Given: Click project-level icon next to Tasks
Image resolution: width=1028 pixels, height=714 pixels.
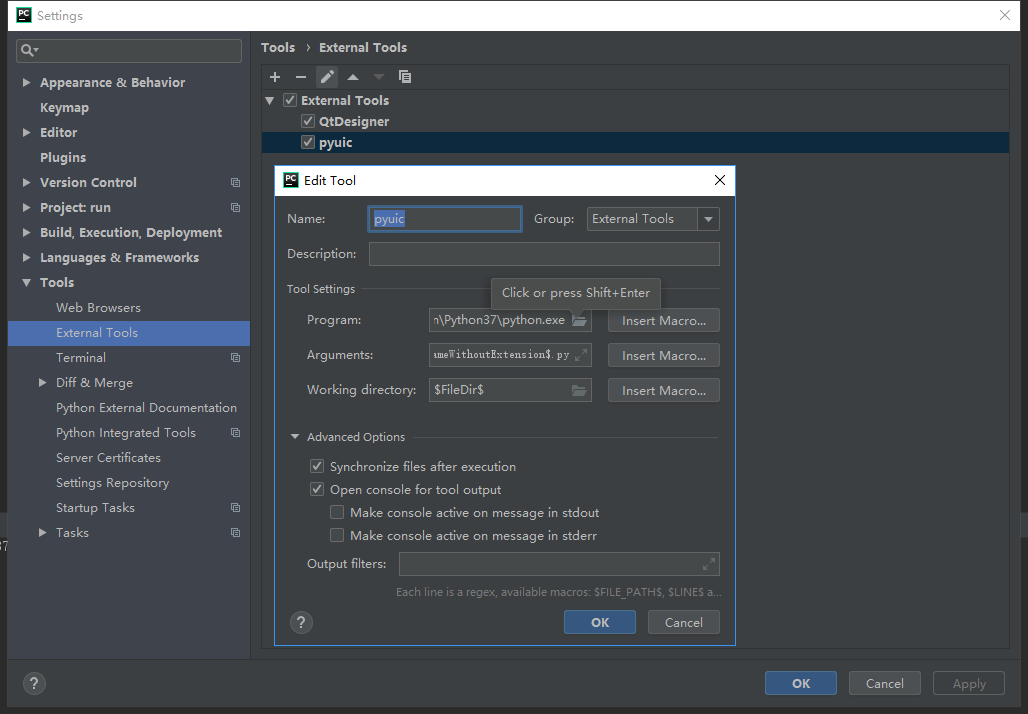Looking at the screenshot, I should 235,532.
